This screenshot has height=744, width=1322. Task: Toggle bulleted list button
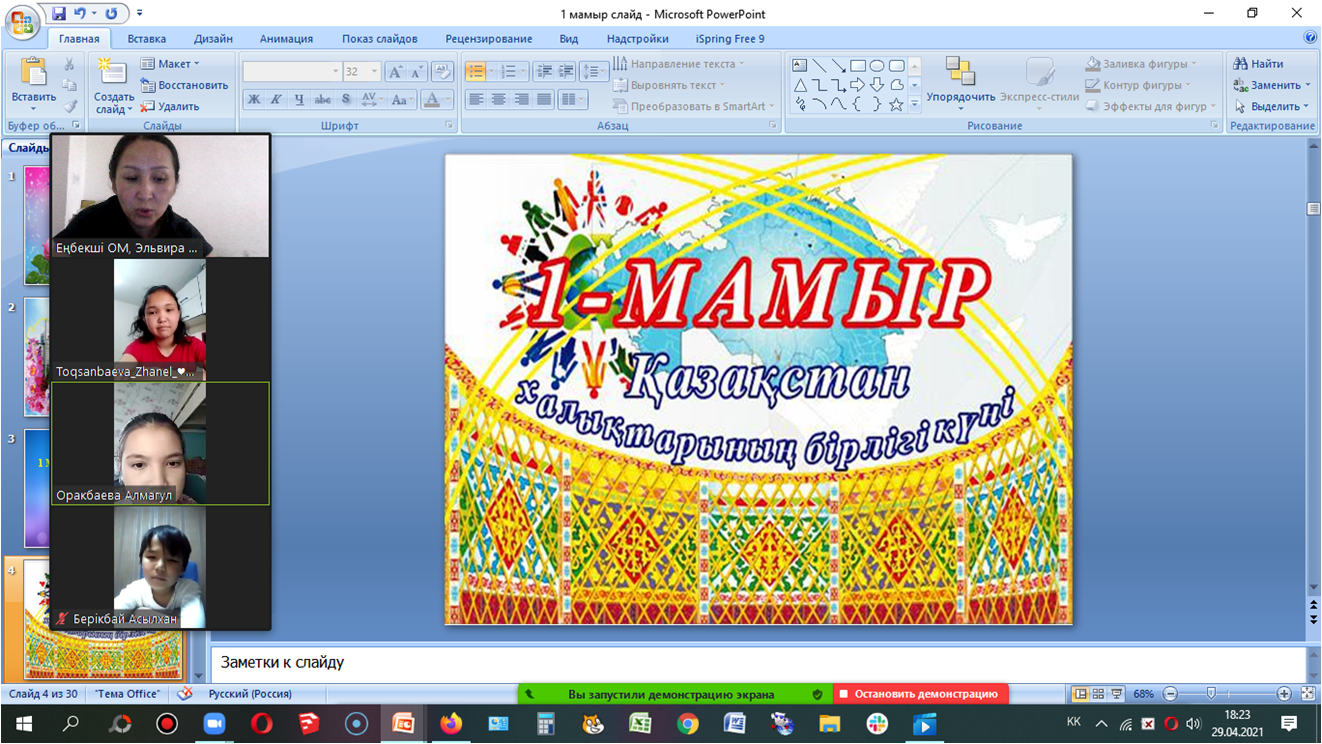475,72
